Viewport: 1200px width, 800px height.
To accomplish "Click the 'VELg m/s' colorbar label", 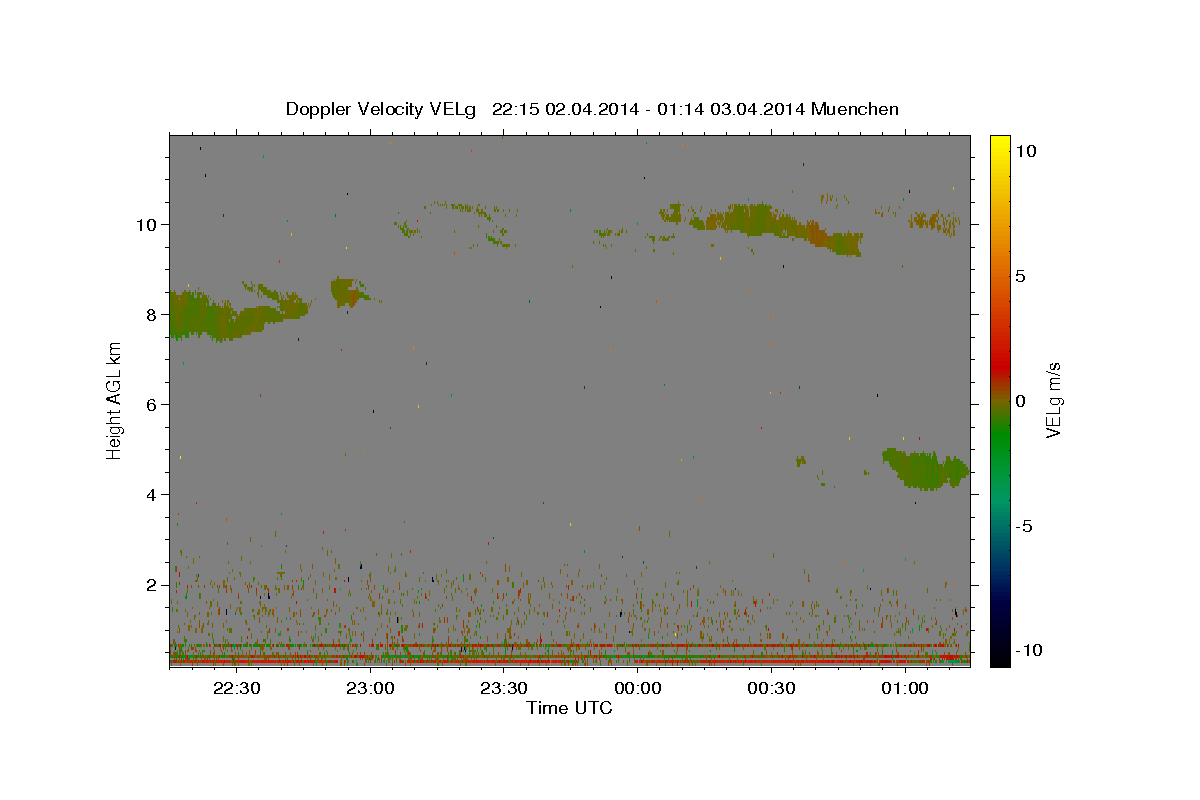I will pos(1053,400).
